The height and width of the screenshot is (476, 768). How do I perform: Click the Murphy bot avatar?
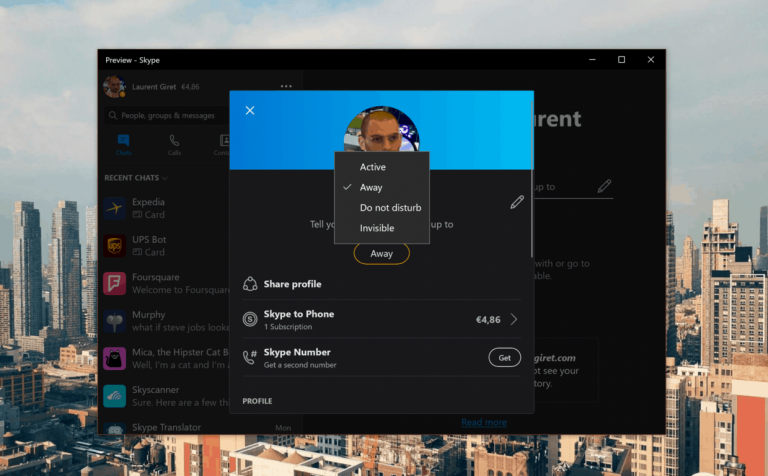pos(114,321)
